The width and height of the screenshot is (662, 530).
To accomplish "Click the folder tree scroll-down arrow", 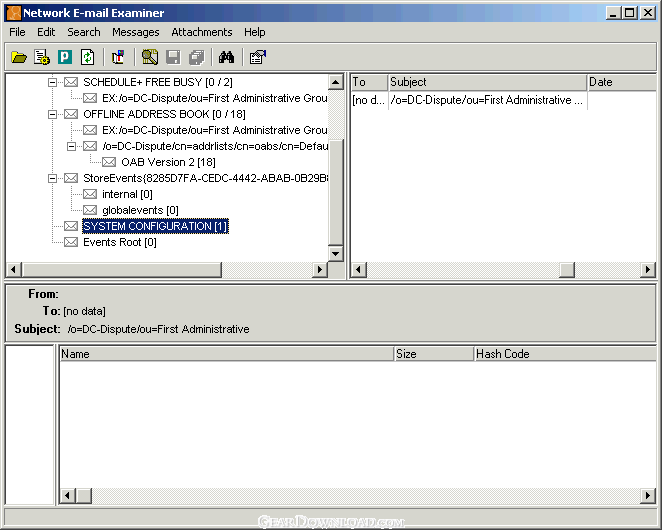I will 336,254.
